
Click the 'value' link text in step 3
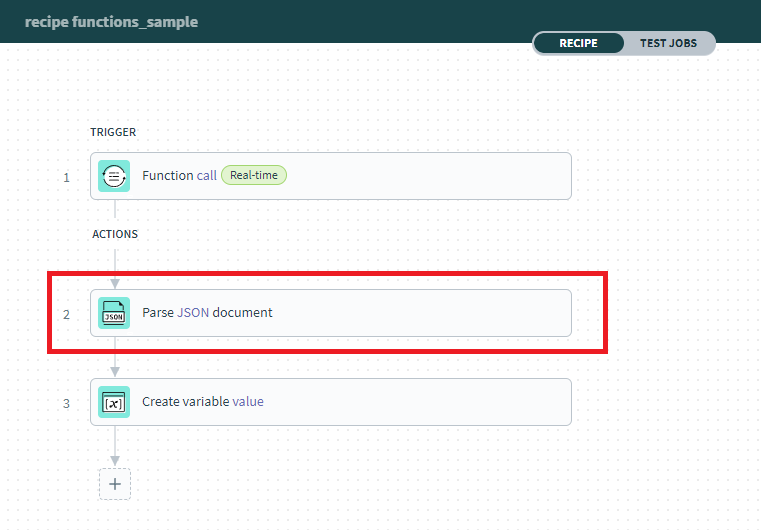pos(248,401)
